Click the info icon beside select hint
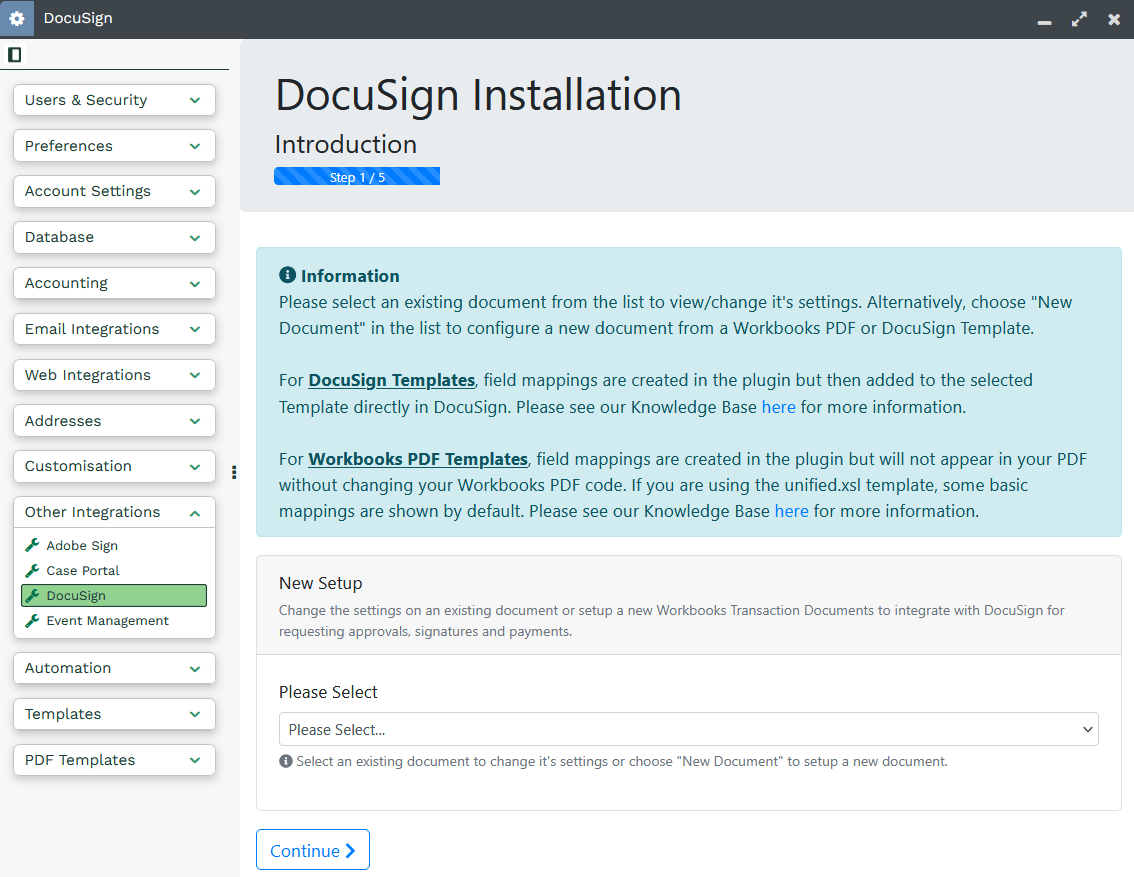This screenshot has height=877, width=1134. (286, 761)
